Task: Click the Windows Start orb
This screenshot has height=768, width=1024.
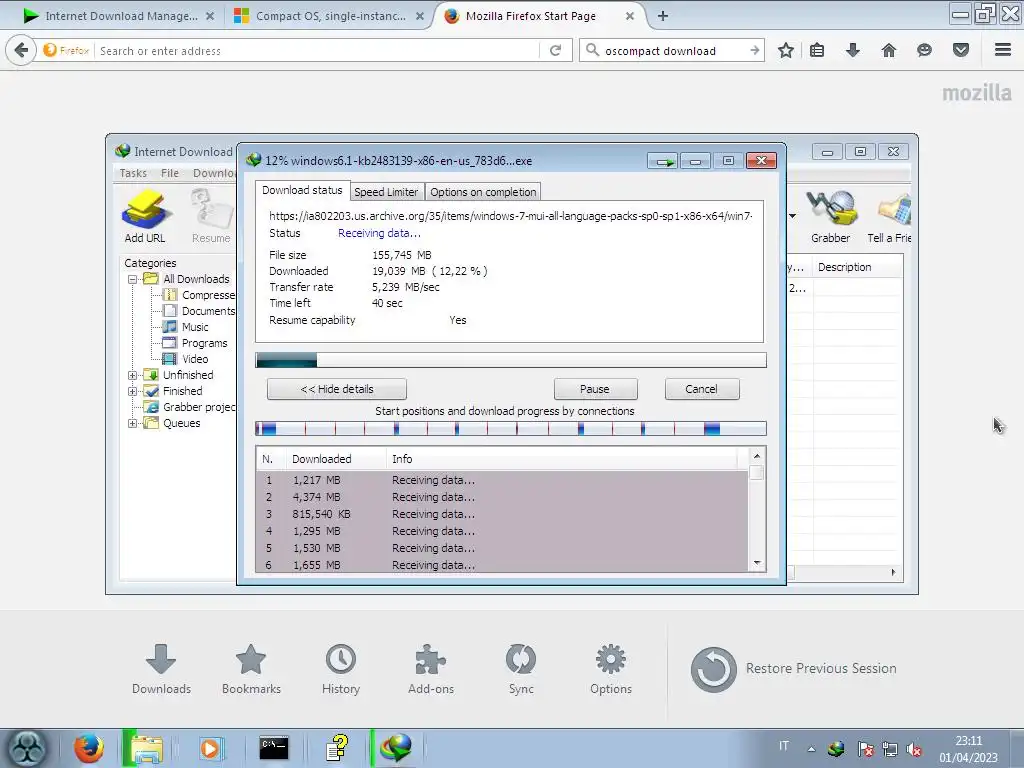Action: point(26,748)
